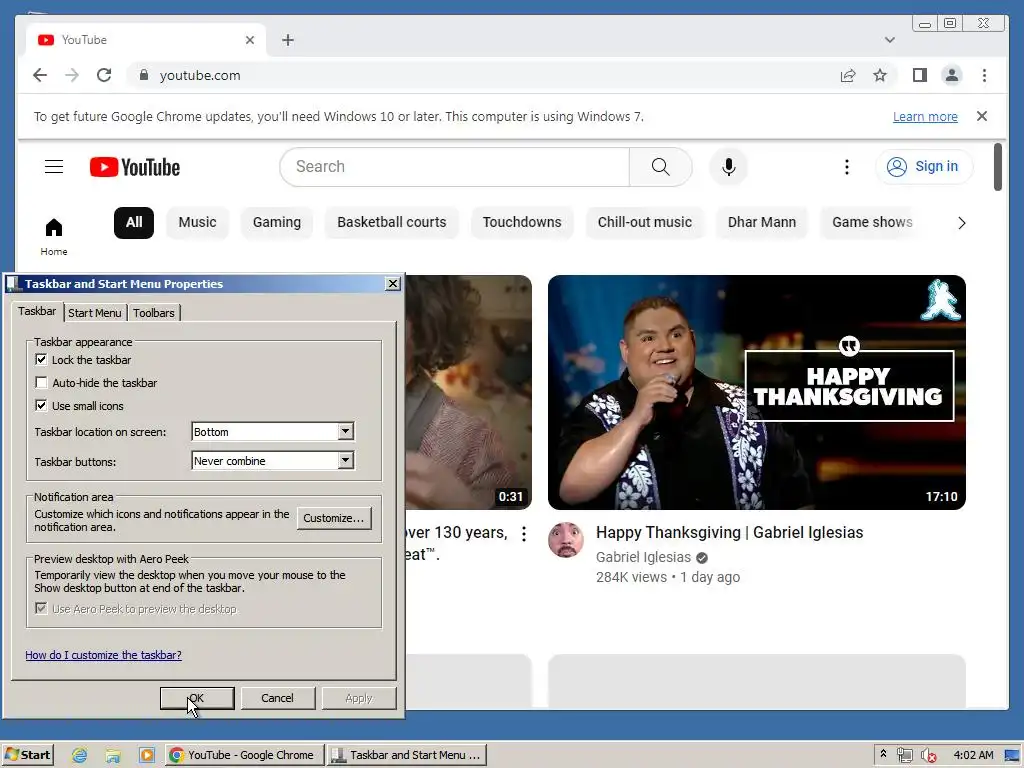Select Basketball courts chip
Screen dimensions: 1024x768
coord(392,223)
